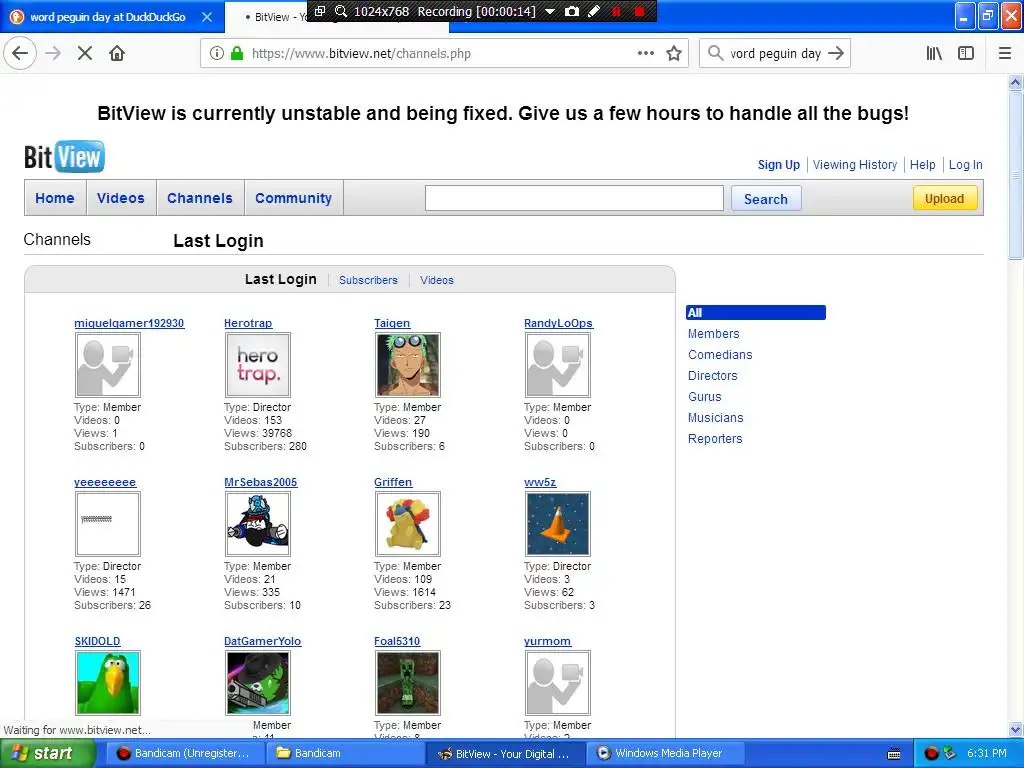Filter channels by Reporters

click(x=714, y=439)
